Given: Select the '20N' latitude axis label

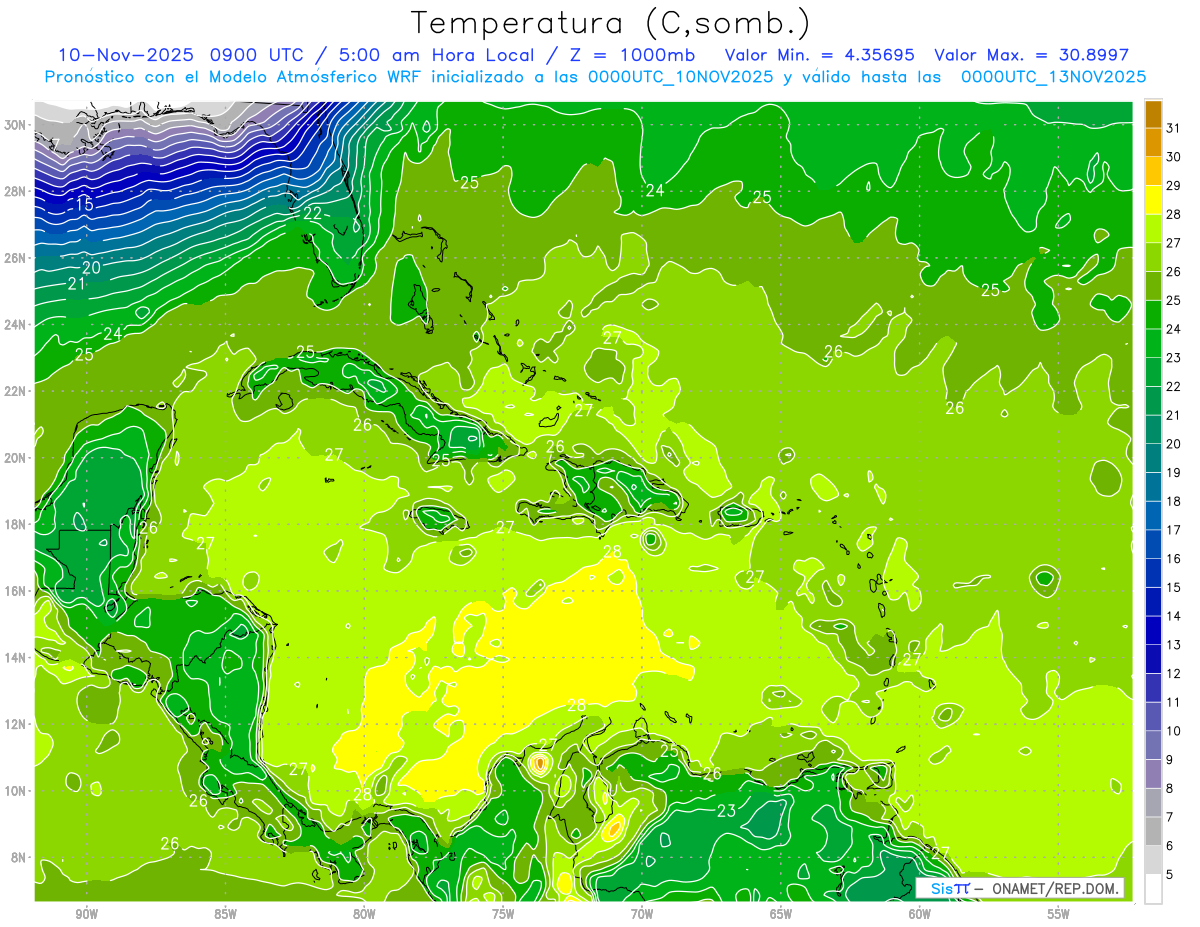Looking at the screenshot, I should pos(14,457).
